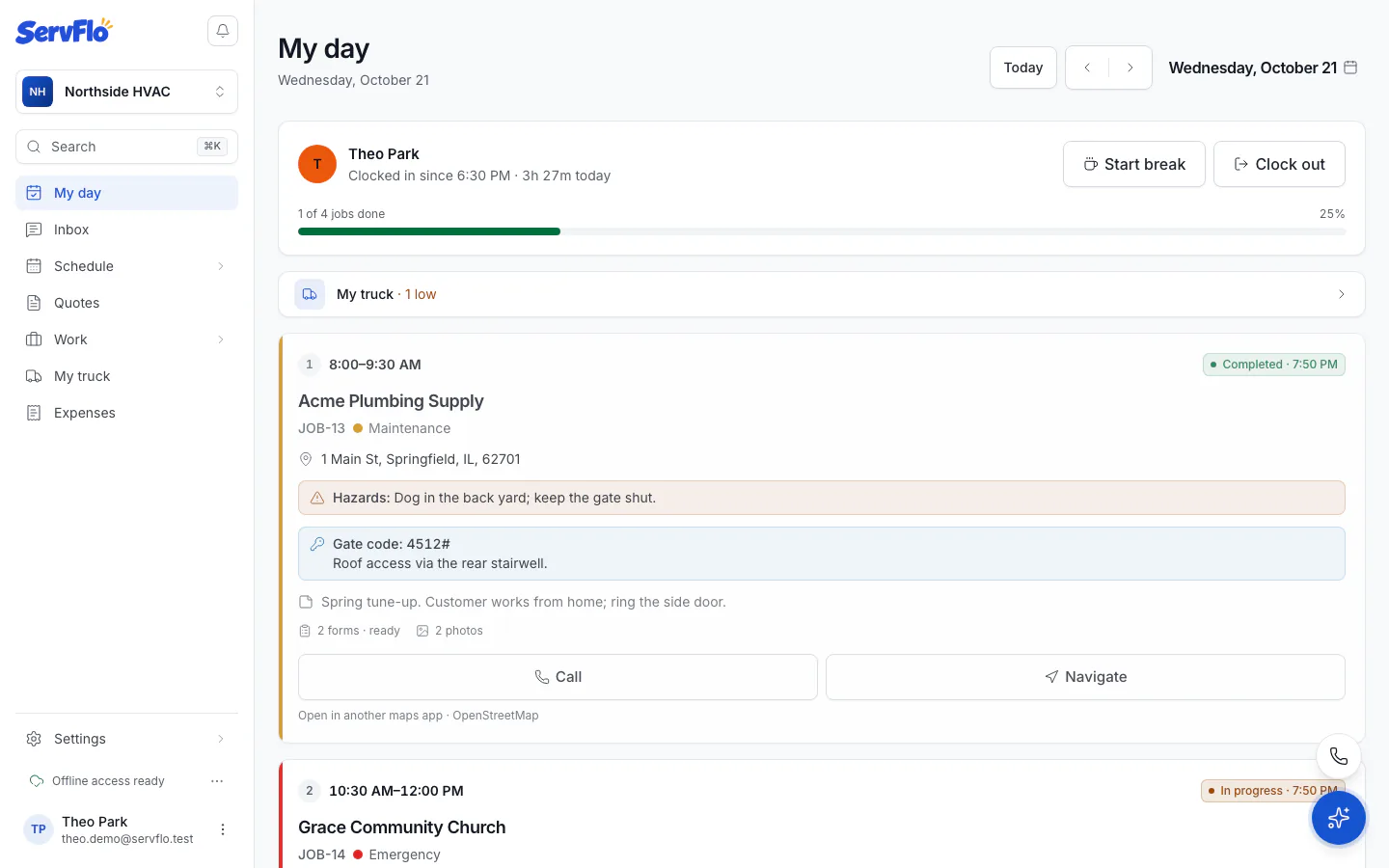The image size is (1389, 868).
Task: Click the ServFlo logo
Action: tap(64, 31)
